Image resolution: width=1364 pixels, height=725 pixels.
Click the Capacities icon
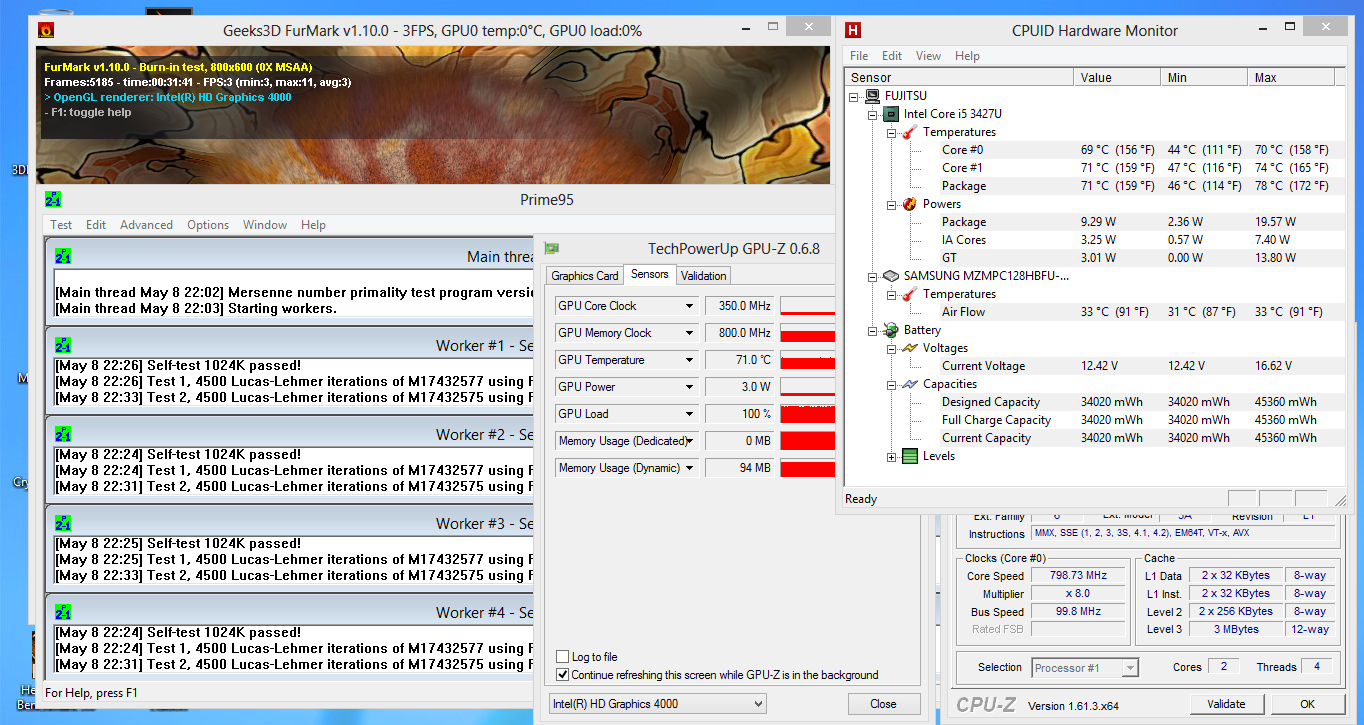[x=910, y=384]
